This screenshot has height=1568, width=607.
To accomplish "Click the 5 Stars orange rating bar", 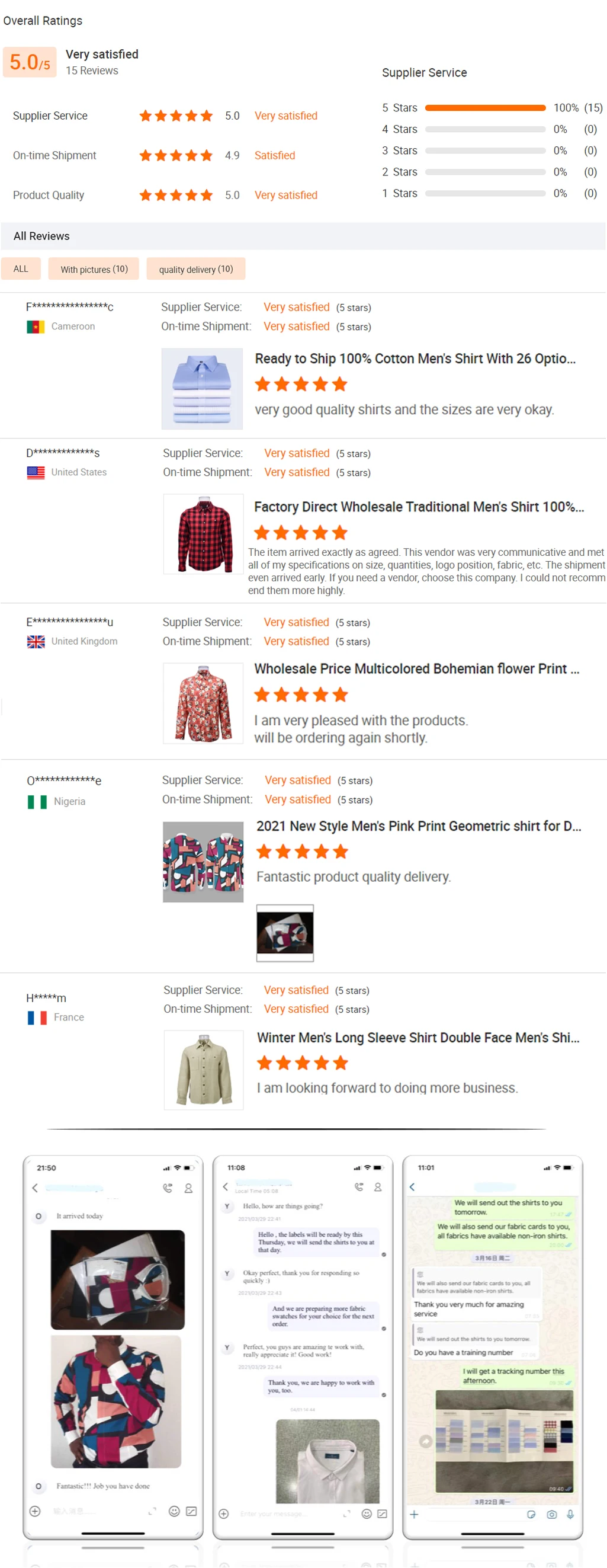I will coord(485,108).
